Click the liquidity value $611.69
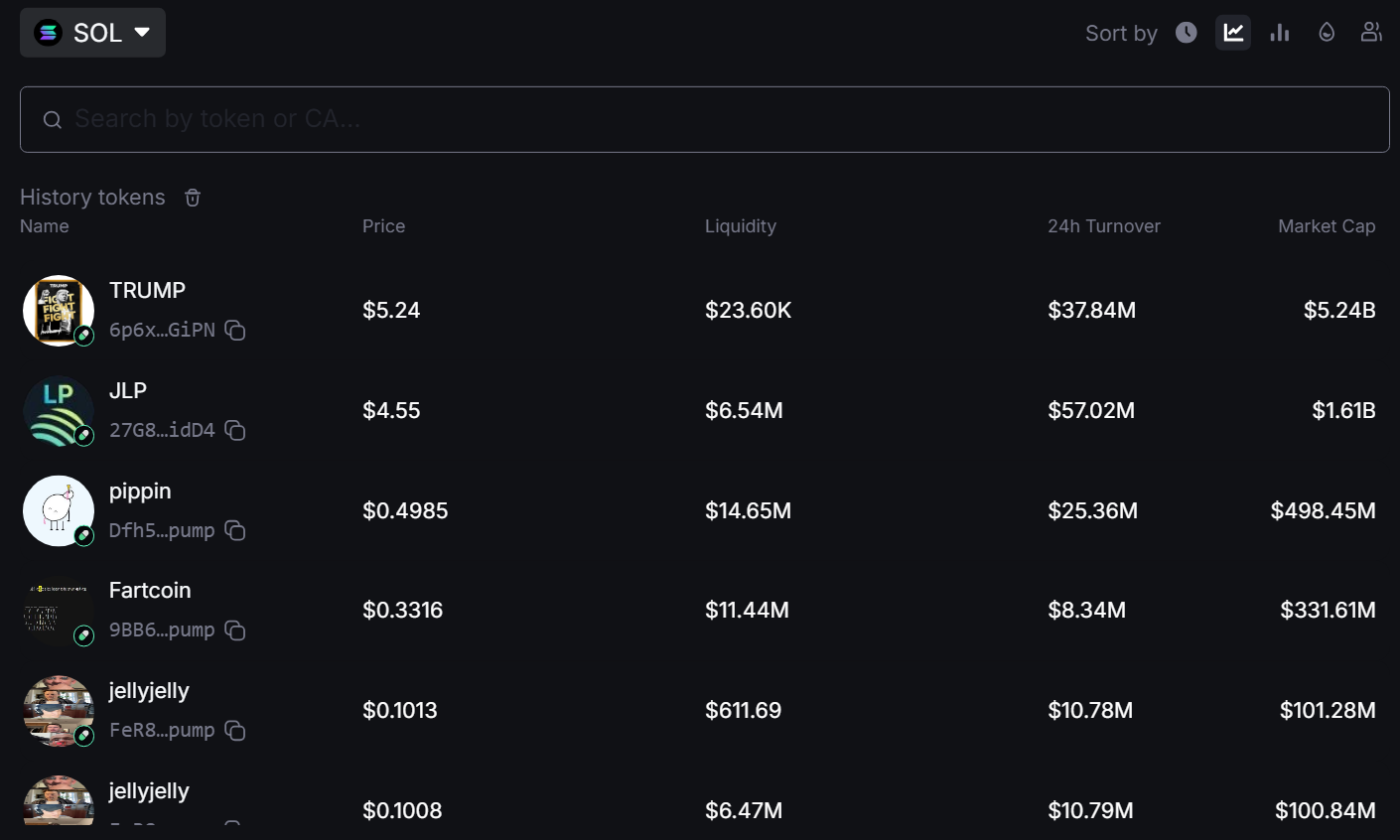The height and width of the screenshot is (840, 1400). 743,711
